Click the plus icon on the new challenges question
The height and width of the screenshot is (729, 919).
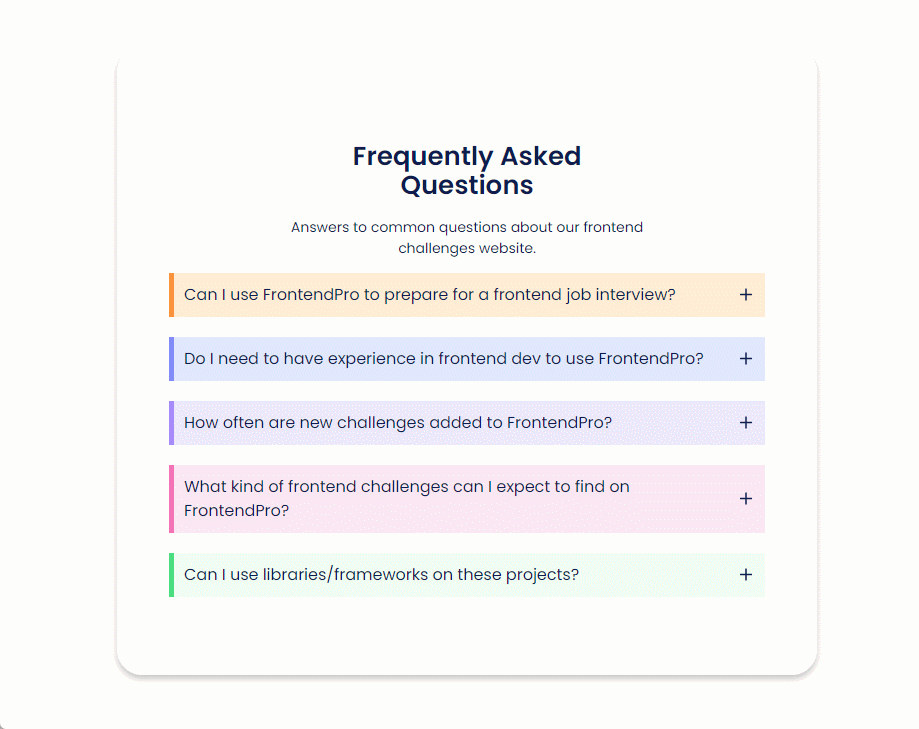pyautogui.click(x=746, y=423)
